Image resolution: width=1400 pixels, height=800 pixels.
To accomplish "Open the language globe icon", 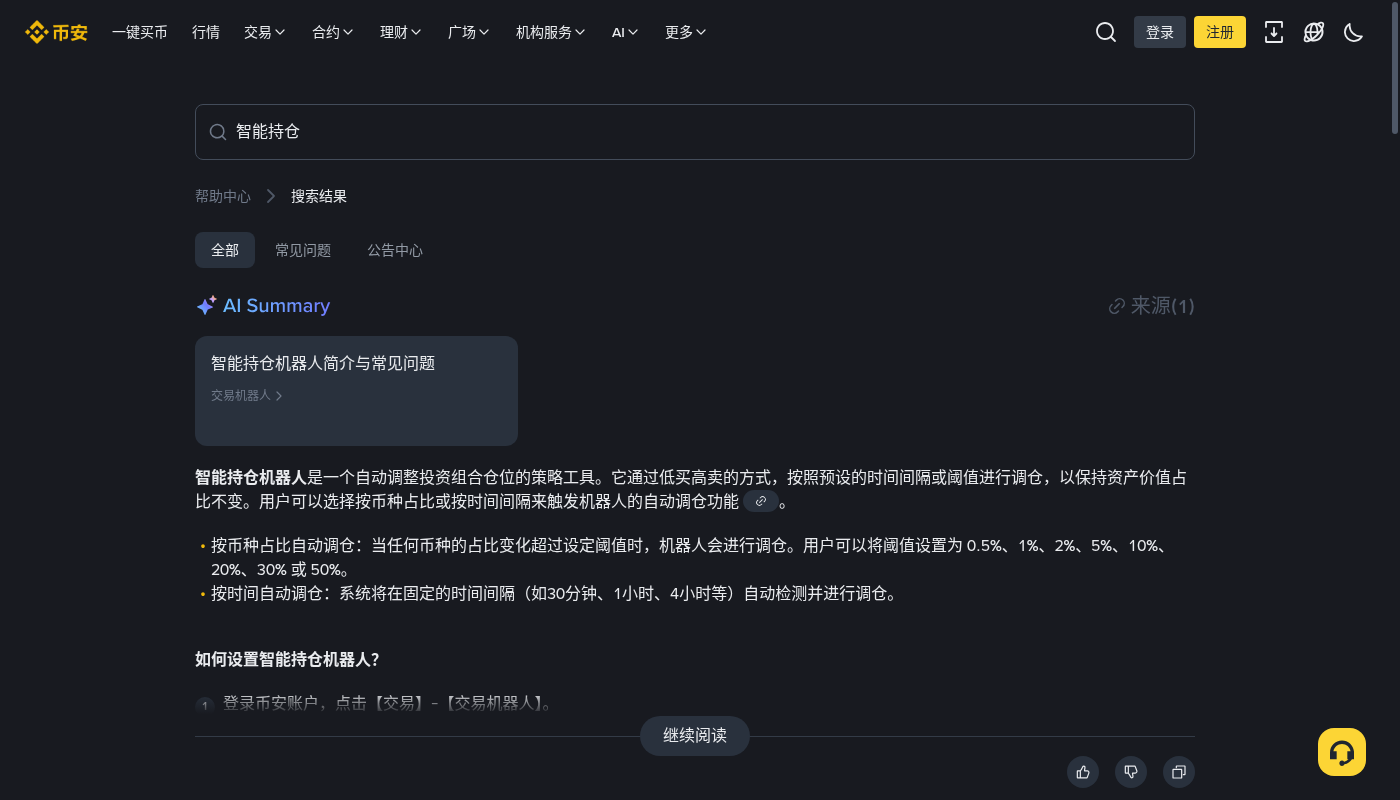I will (1314, 32).
